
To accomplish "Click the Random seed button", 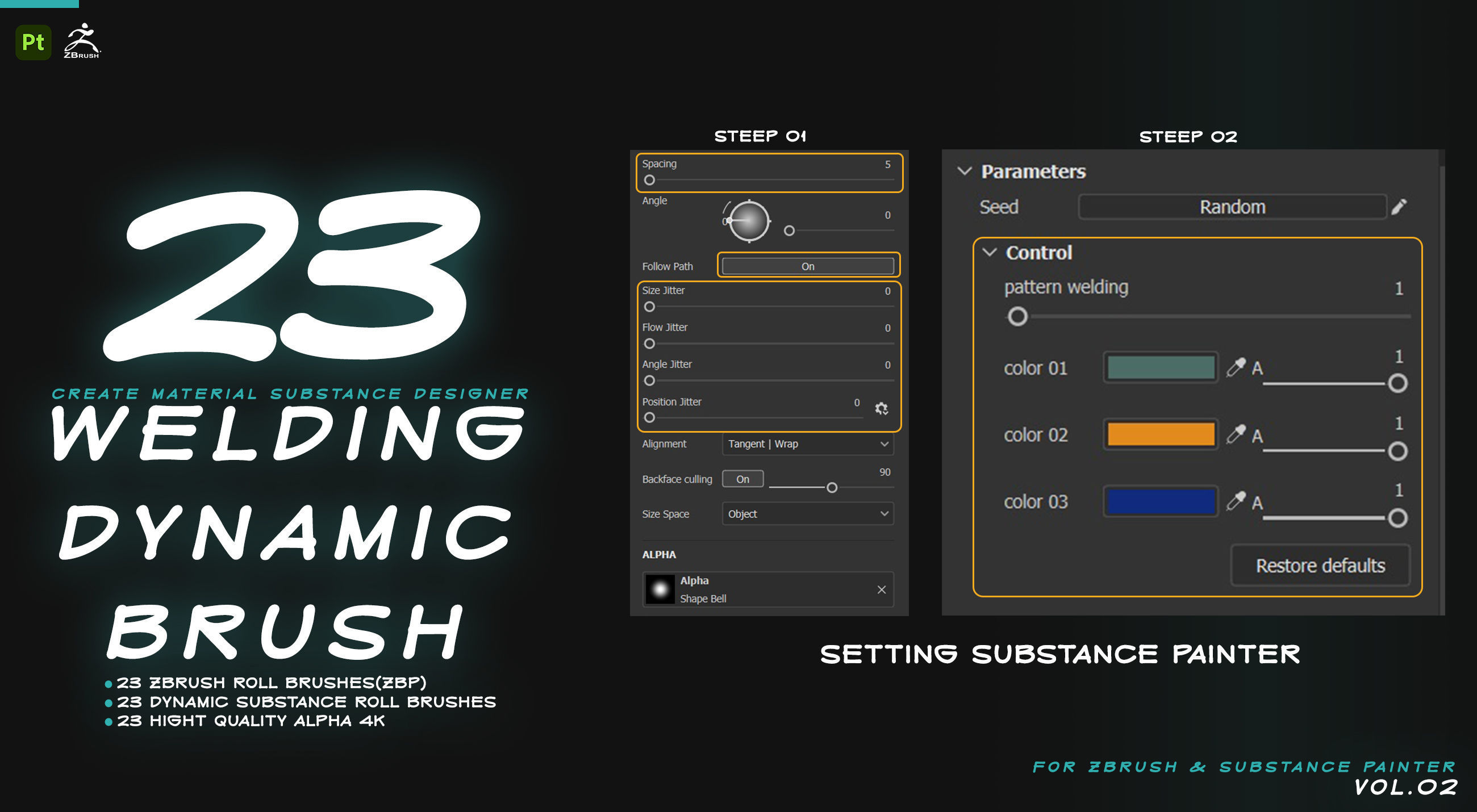I will 1232,207.
